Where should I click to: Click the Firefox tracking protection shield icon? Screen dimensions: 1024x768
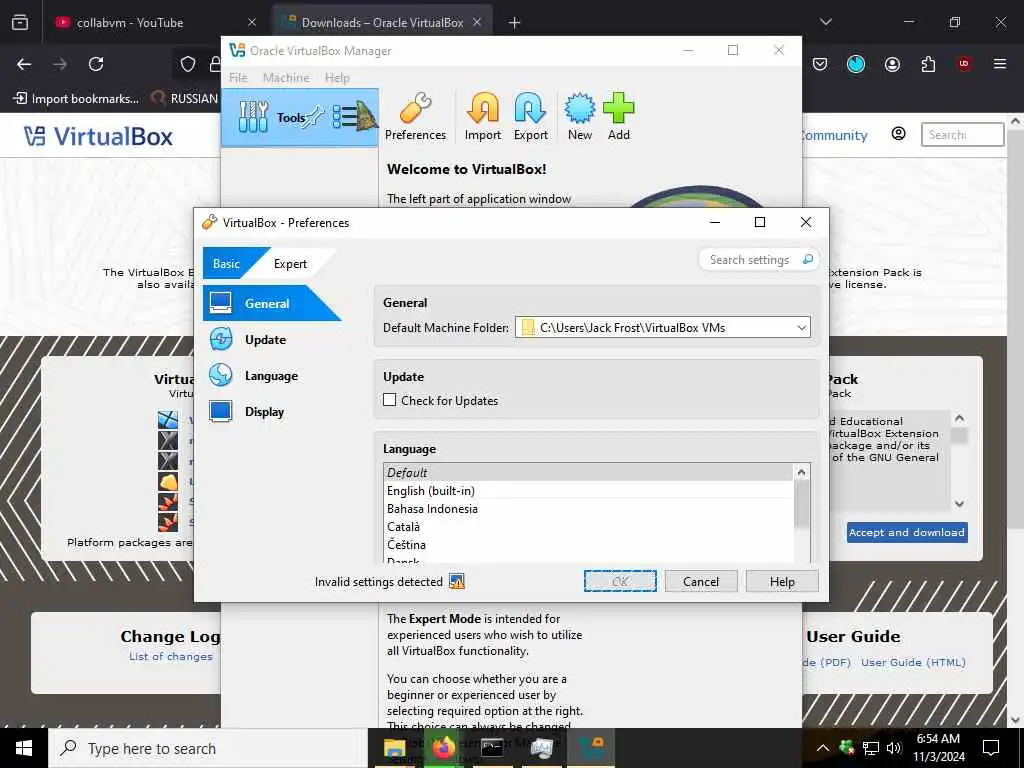pos(188,64)
